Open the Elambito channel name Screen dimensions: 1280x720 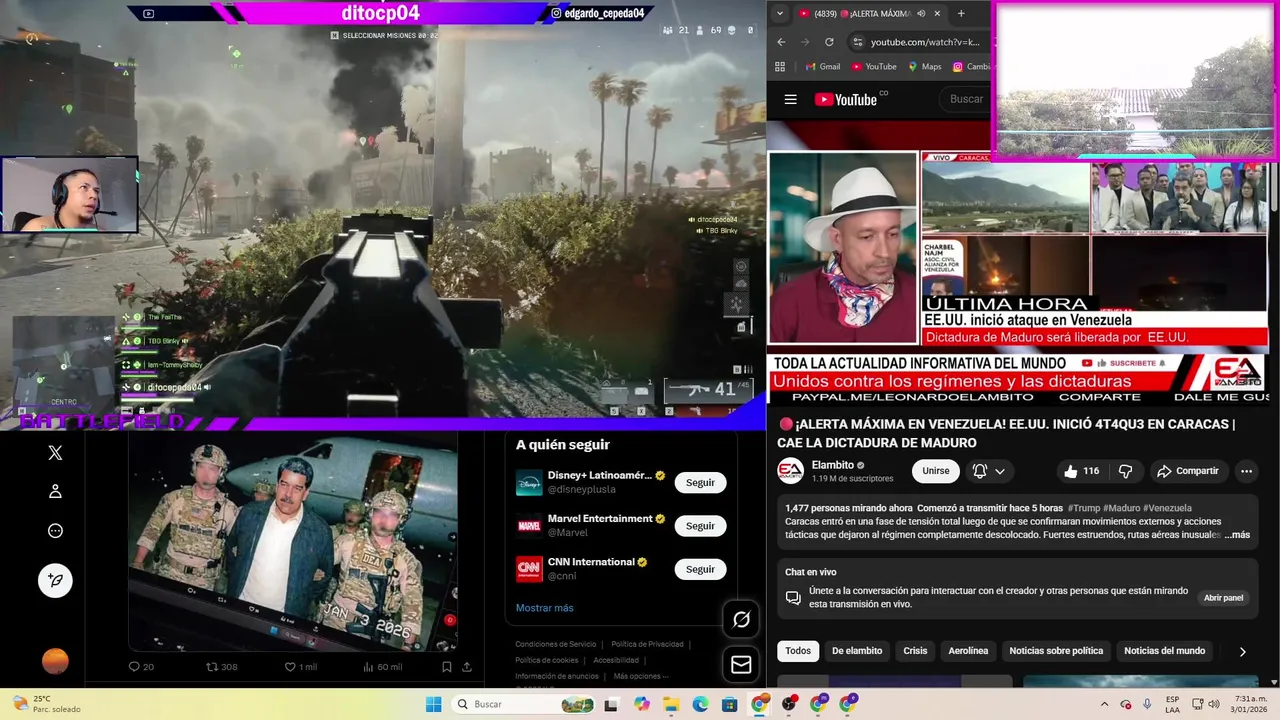(833, 465)
